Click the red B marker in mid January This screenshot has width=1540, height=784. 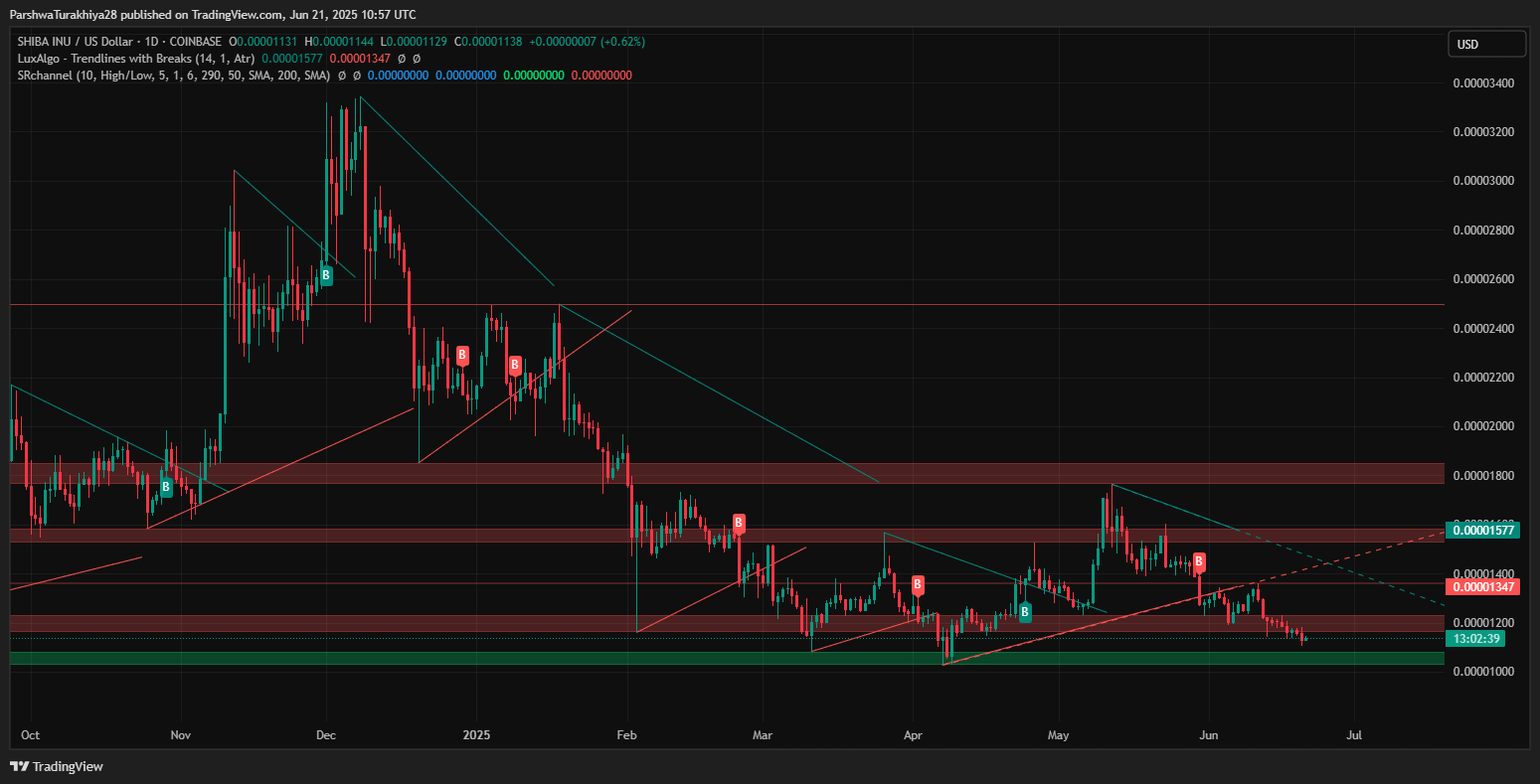tap(515, 365)
